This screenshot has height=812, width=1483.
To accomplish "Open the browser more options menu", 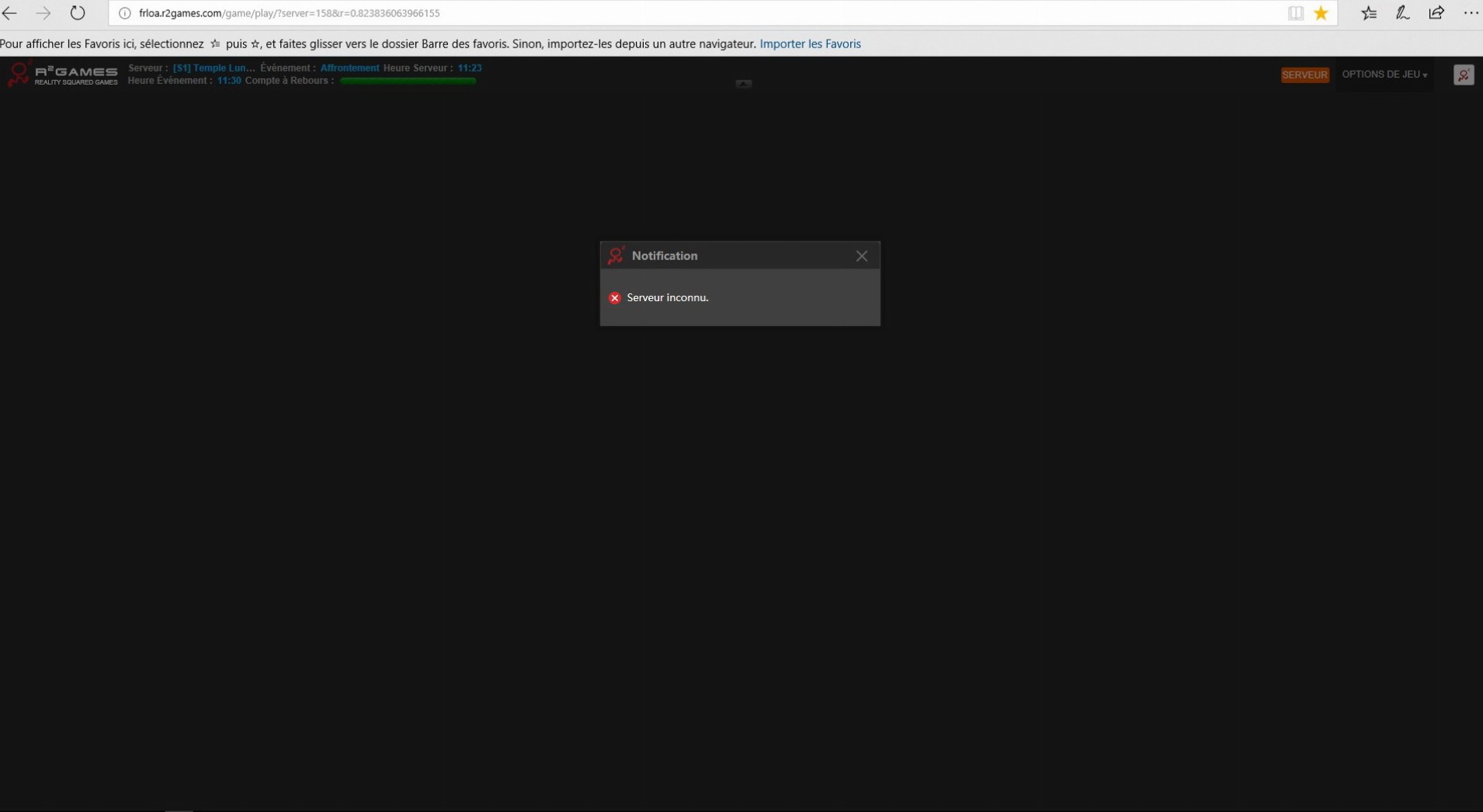I will (x=1470, y=13).
